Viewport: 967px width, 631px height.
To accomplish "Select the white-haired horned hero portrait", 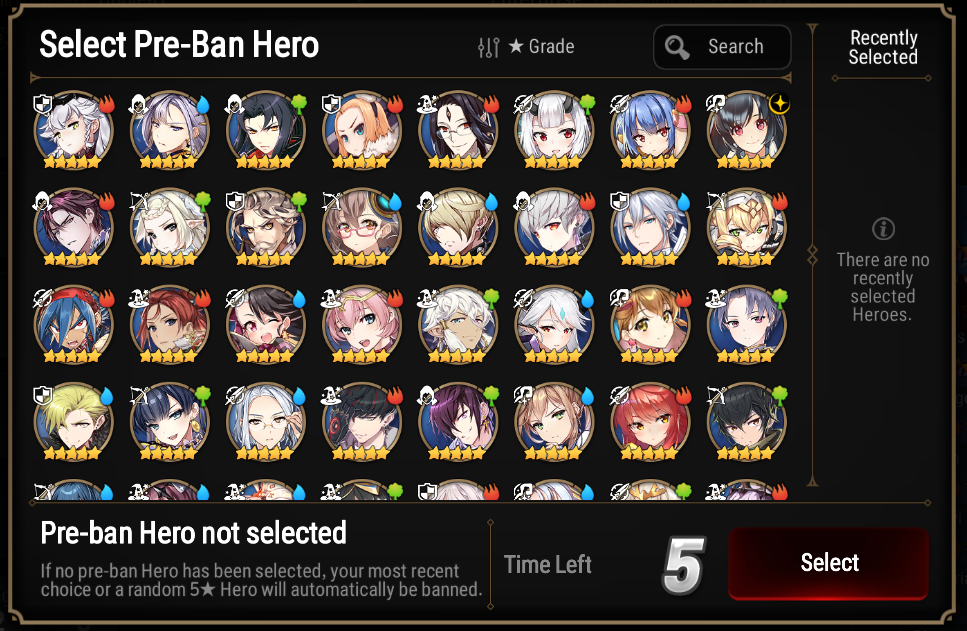I will (x=554, y=131).
